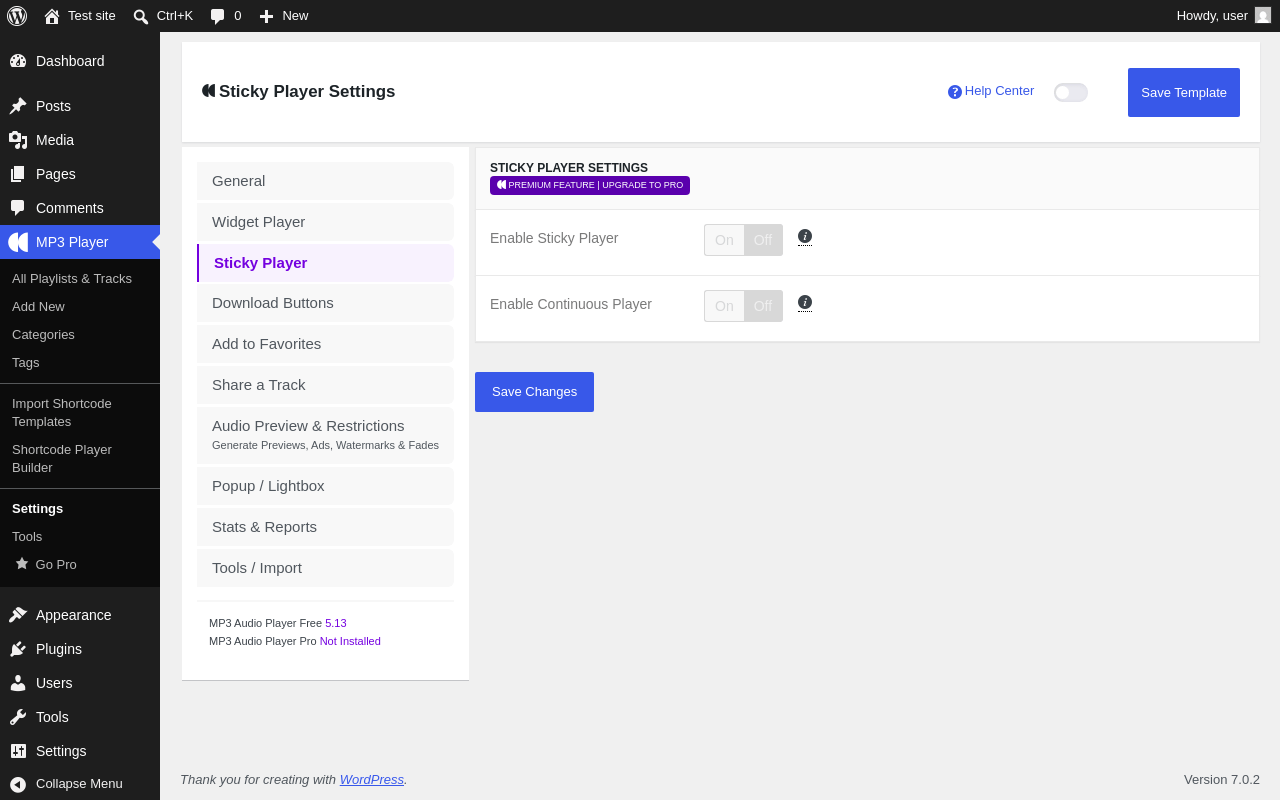1280x800 pixels.
Task: Go to the Add to Favorites tab
Action: click(x=325, y=344)
